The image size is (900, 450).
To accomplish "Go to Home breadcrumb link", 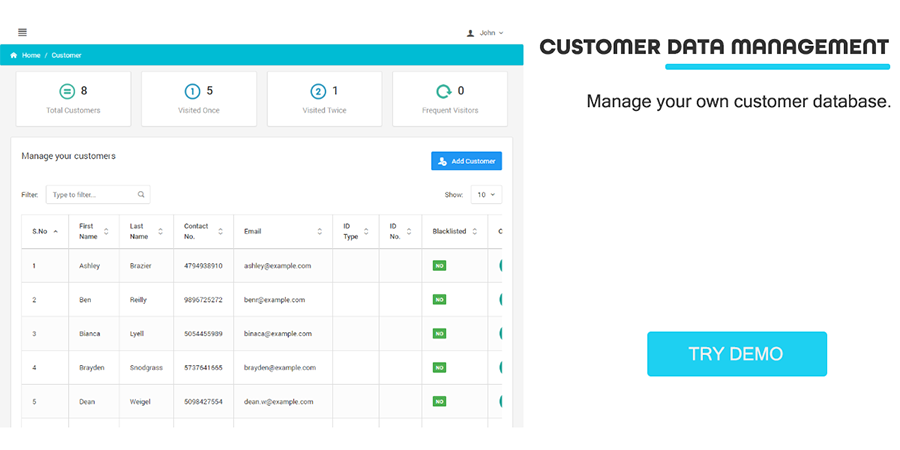I will point(31,55).
